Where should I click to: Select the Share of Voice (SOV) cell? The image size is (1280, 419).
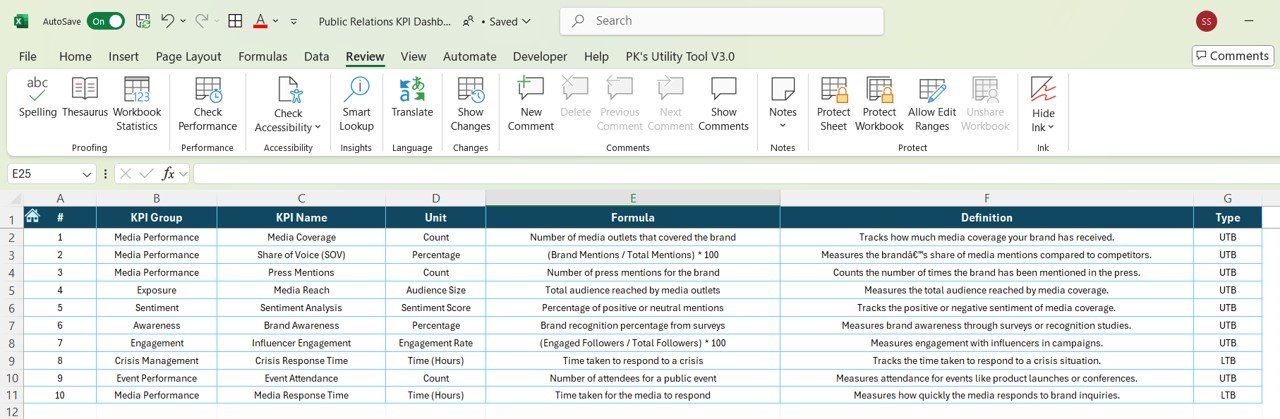[x=301, y=255]
